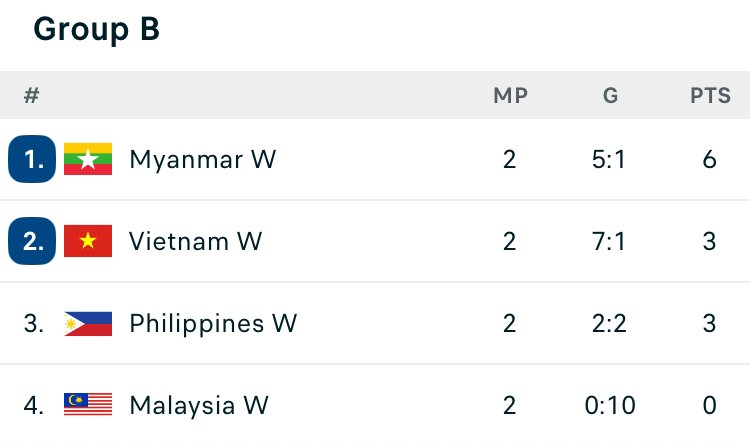Click Vietnam's 7:1 goals value
This screenshot has height=444, width=750.
610,241
